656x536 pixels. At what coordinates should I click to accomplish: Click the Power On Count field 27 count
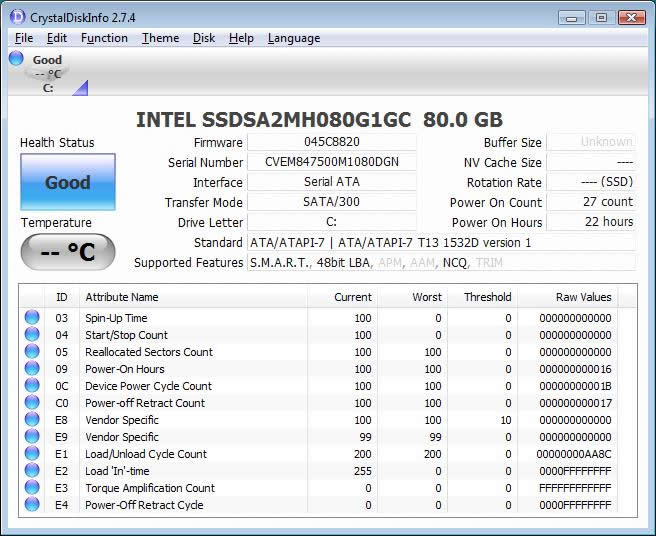(592, 202)
